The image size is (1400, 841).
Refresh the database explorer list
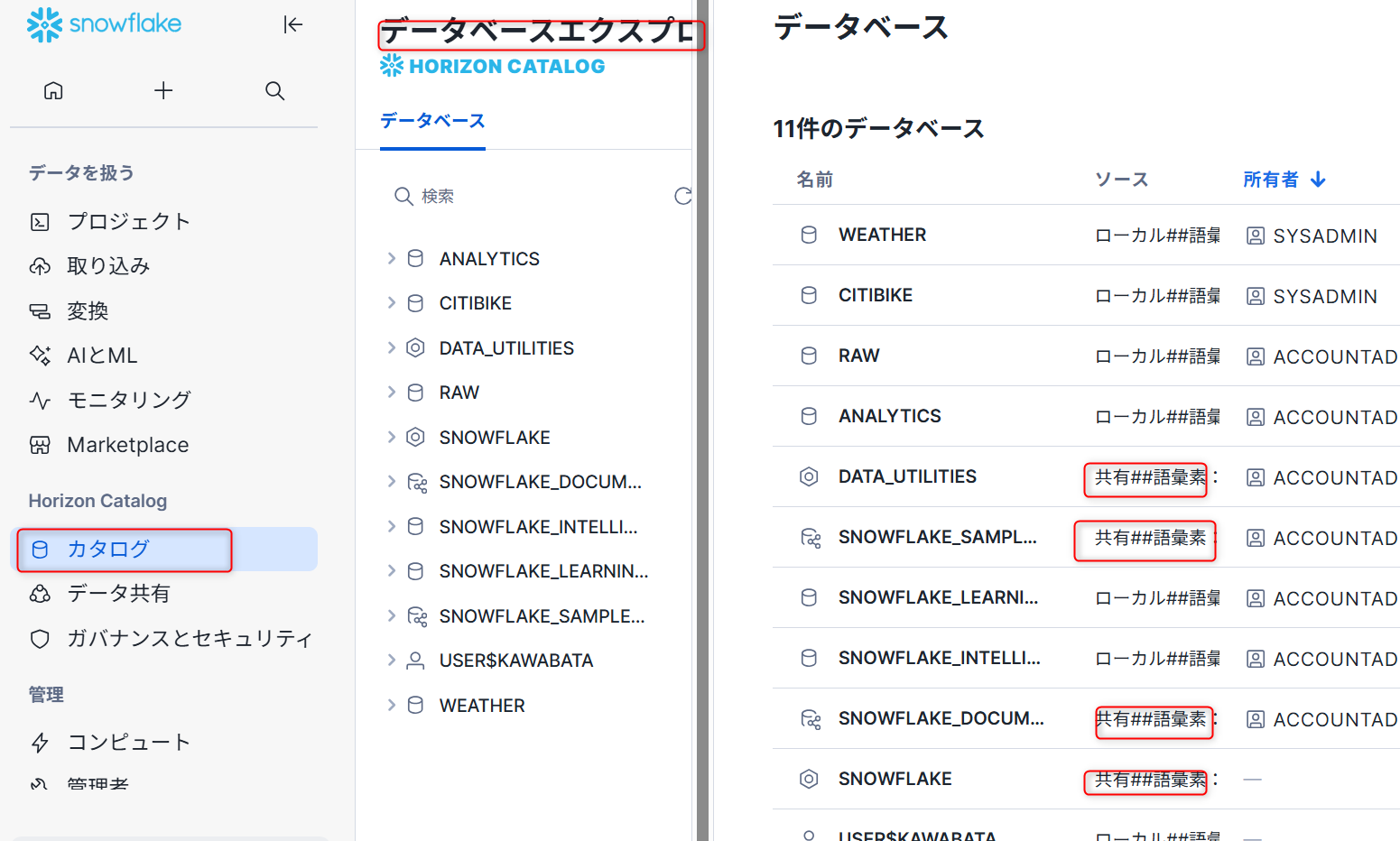pos(683,196)
